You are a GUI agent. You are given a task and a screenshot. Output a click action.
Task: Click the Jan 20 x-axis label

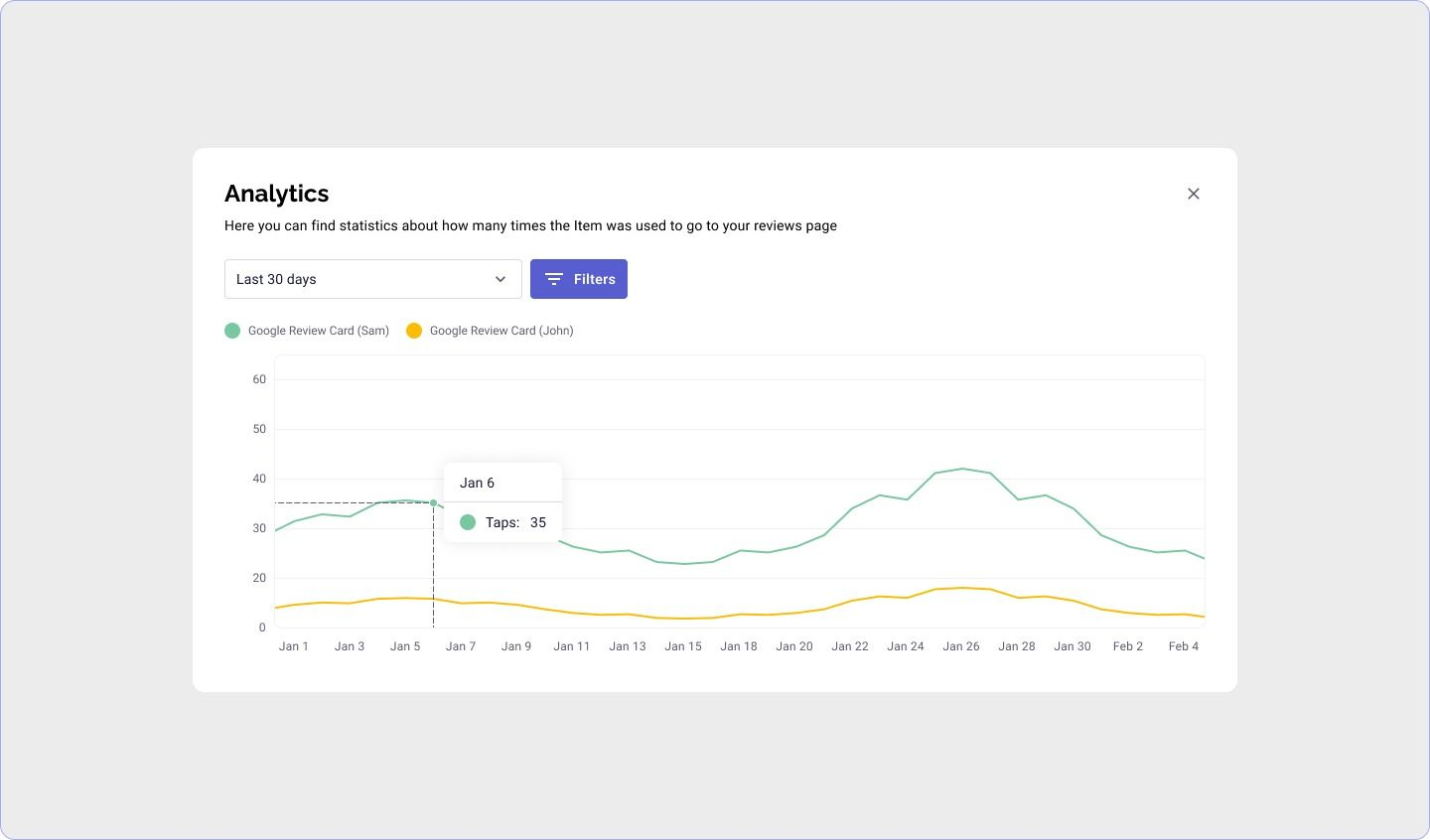click(794, 646)
